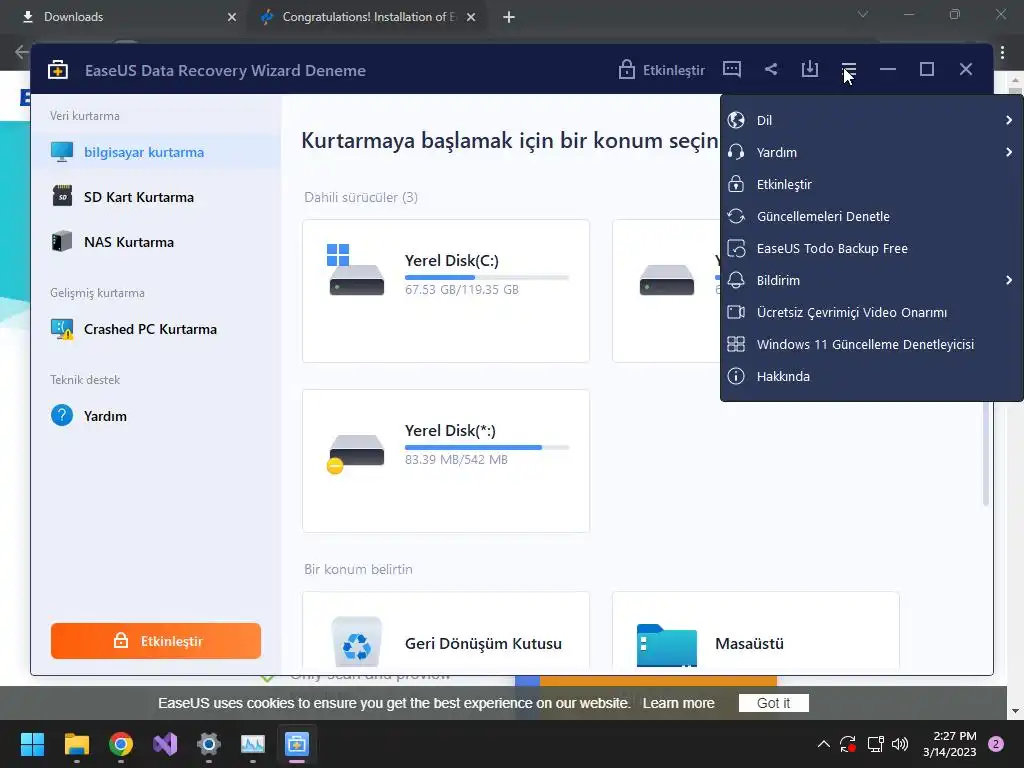The height and width of the screenshot is (768, 1024).
Task: Click the EaseUS first-aid logo icon
Action: coord(58,70)
